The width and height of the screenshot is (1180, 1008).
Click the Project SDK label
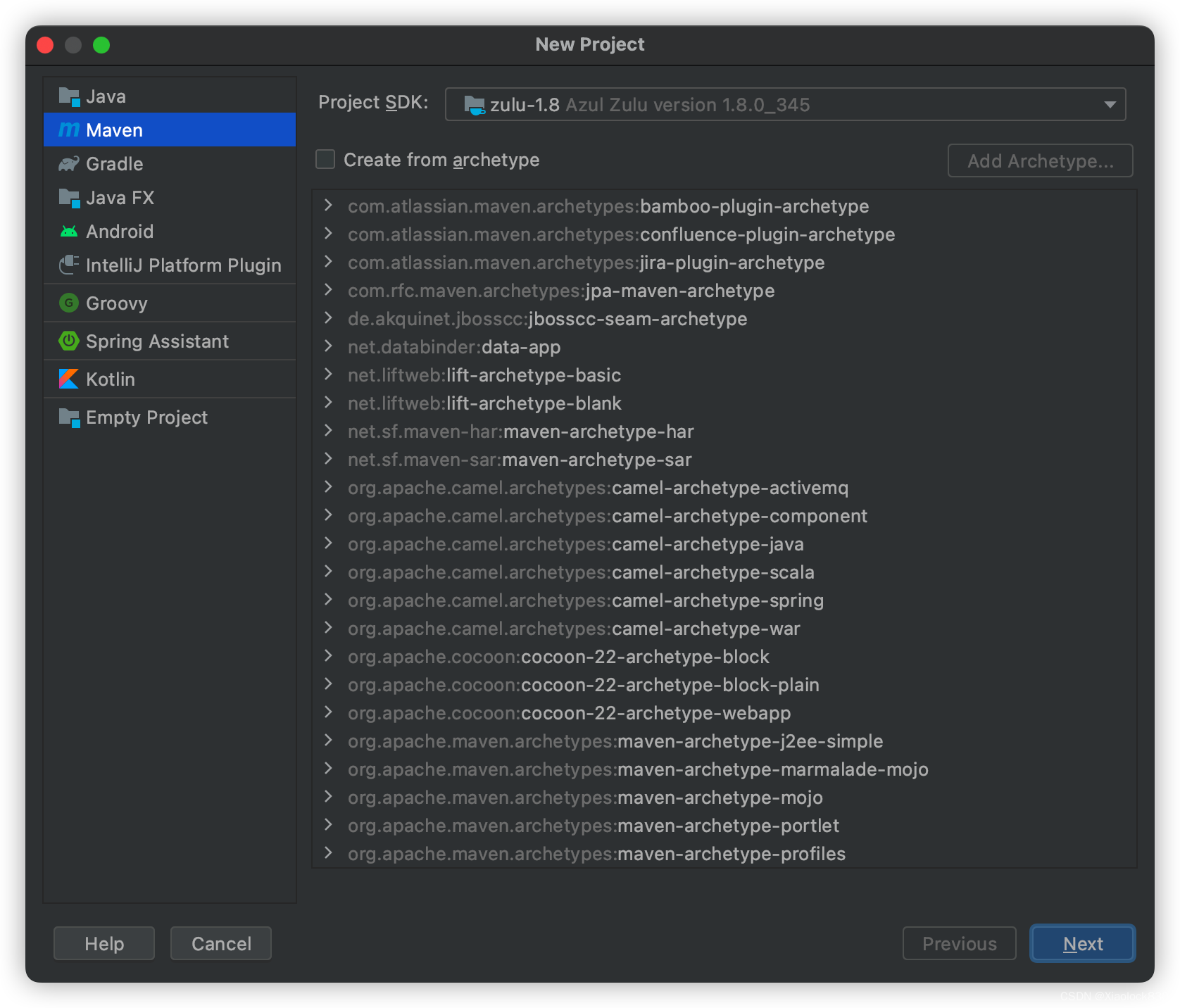point(373,103)
